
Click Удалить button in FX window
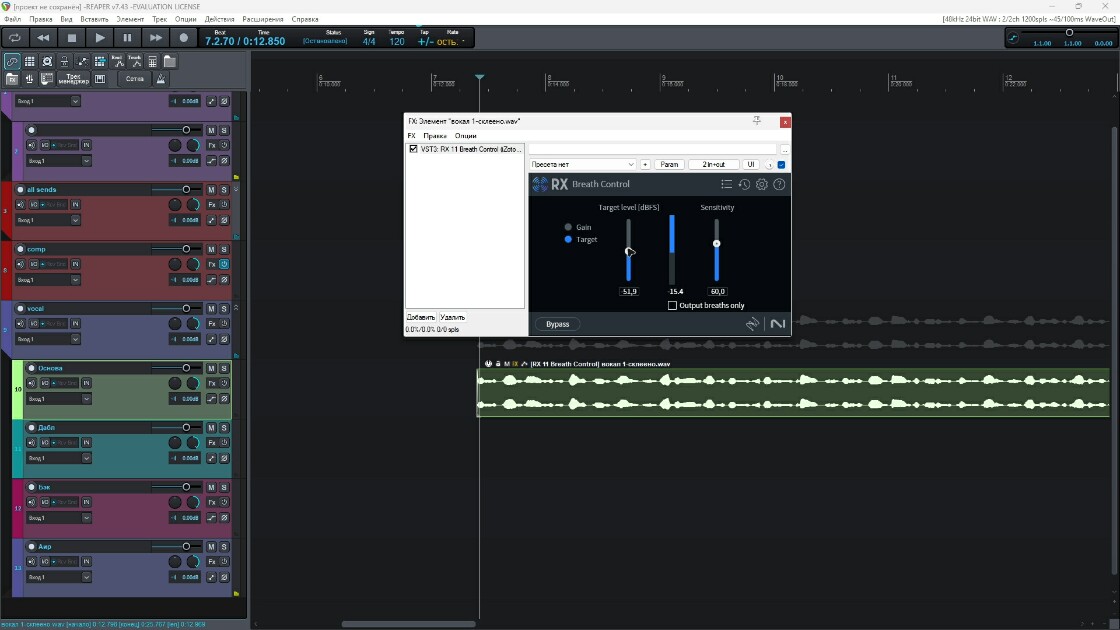tap(452, 317)
